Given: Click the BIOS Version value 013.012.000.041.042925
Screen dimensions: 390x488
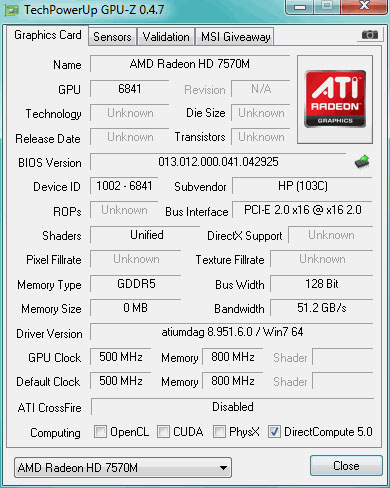Looking at the screenshot, I should [x=218, y=162].
